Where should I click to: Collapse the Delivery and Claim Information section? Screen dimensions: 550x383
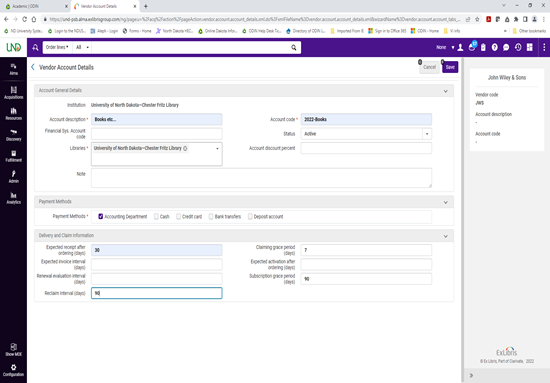pos(446,236)
